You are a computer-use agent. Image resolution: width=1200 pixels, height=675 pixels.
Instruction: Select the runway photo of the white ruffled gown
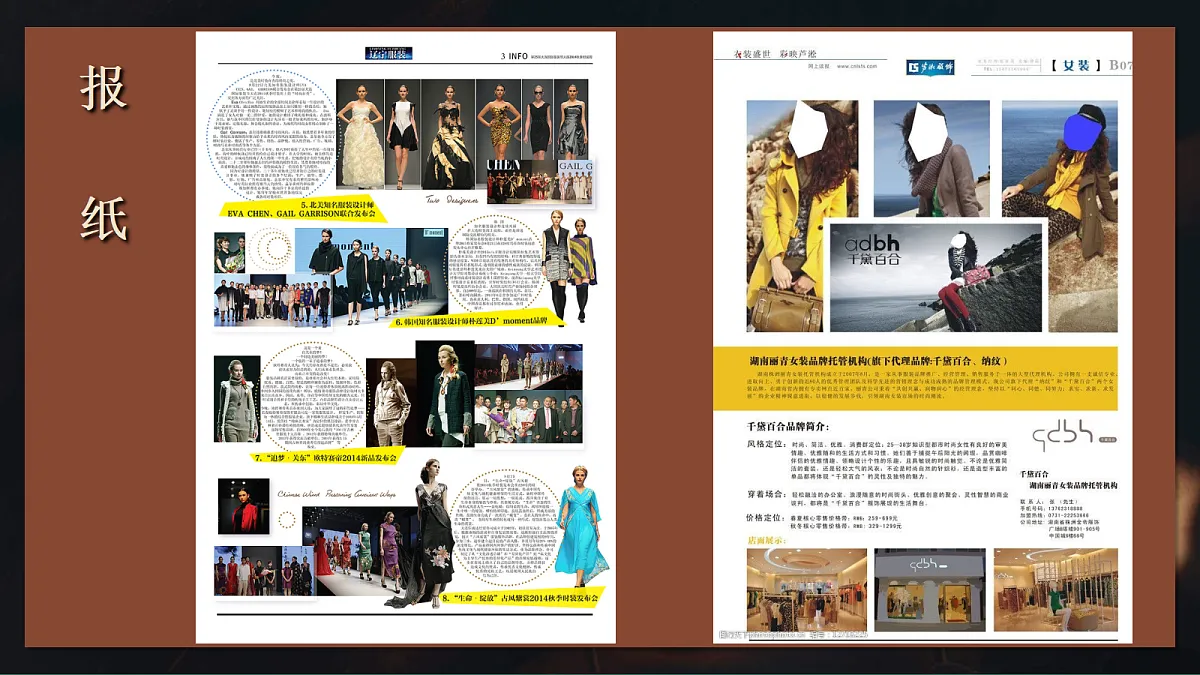[359, 134]
